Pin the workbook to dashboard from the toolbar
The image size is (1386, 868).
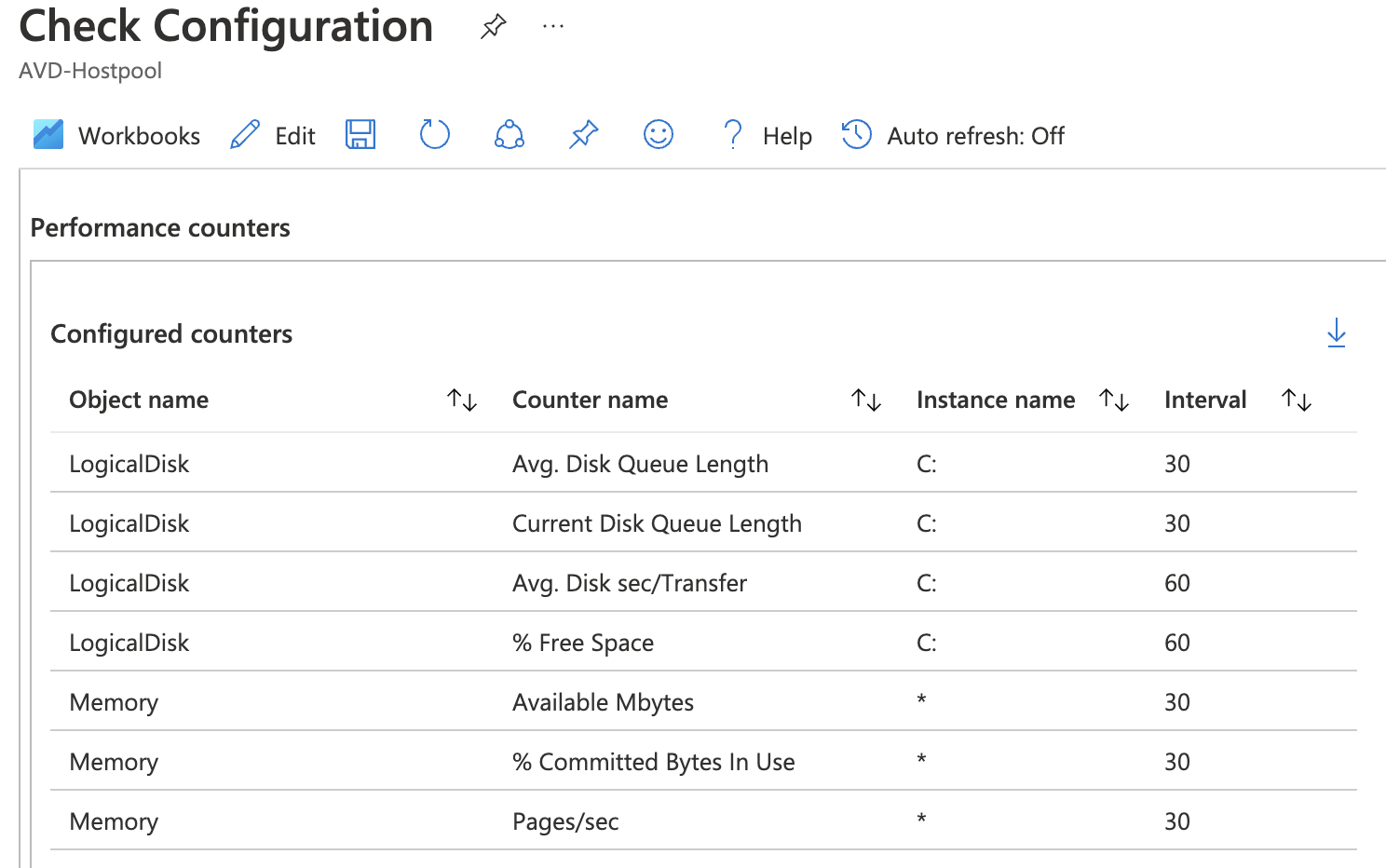[x=583, y=134]
